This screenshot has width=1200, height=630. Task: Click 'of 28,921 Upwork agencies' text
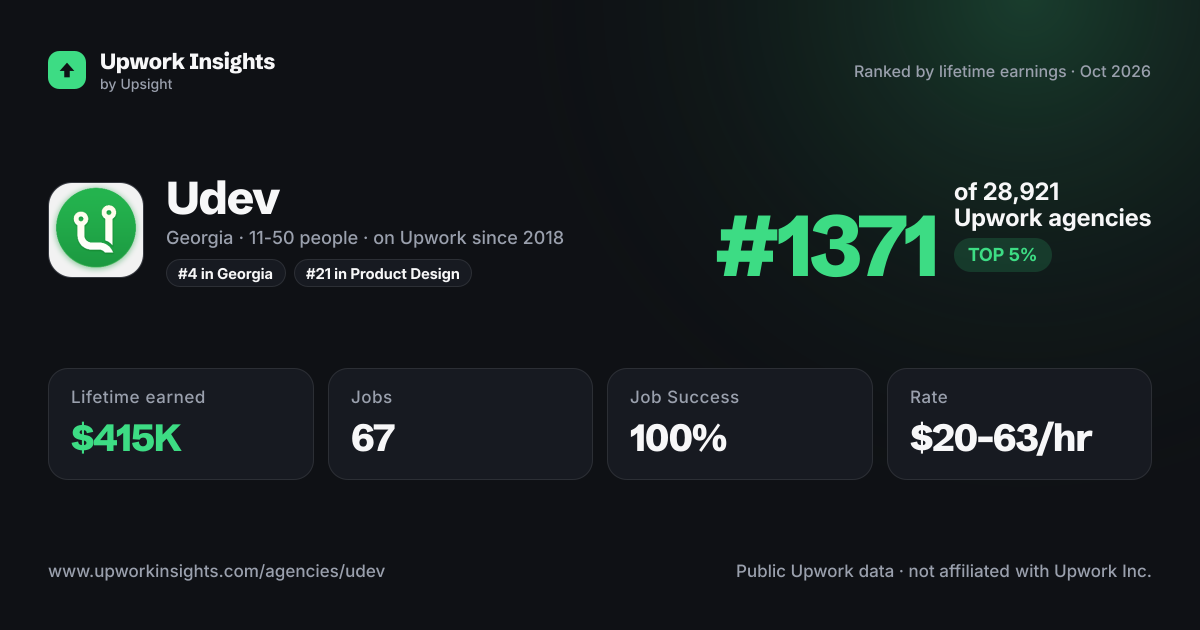(x=1052, y=205)
